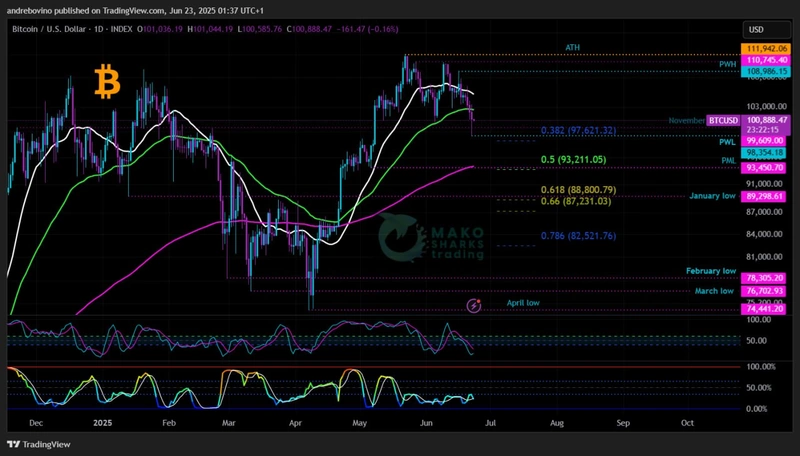The width and height of the screenshot is (800, 456).
Task: Click the Jul marker on time axis
Action: (491, 423)
